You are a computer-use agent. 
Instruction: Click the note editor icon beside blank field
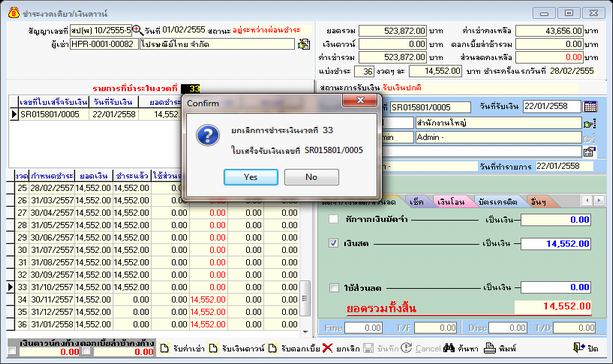(590, 151)
